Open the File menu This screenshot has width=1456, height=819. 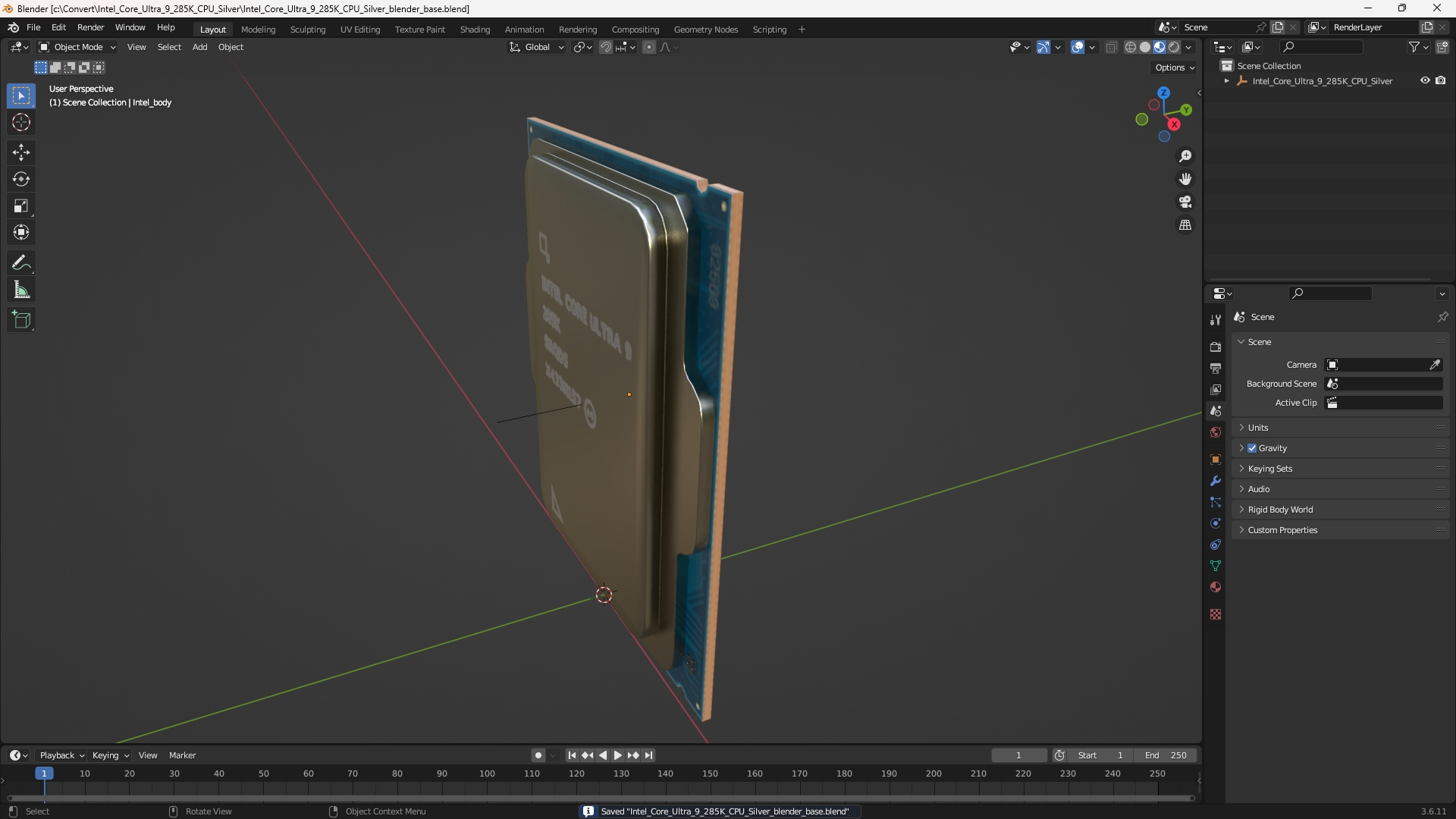(33, 27)
